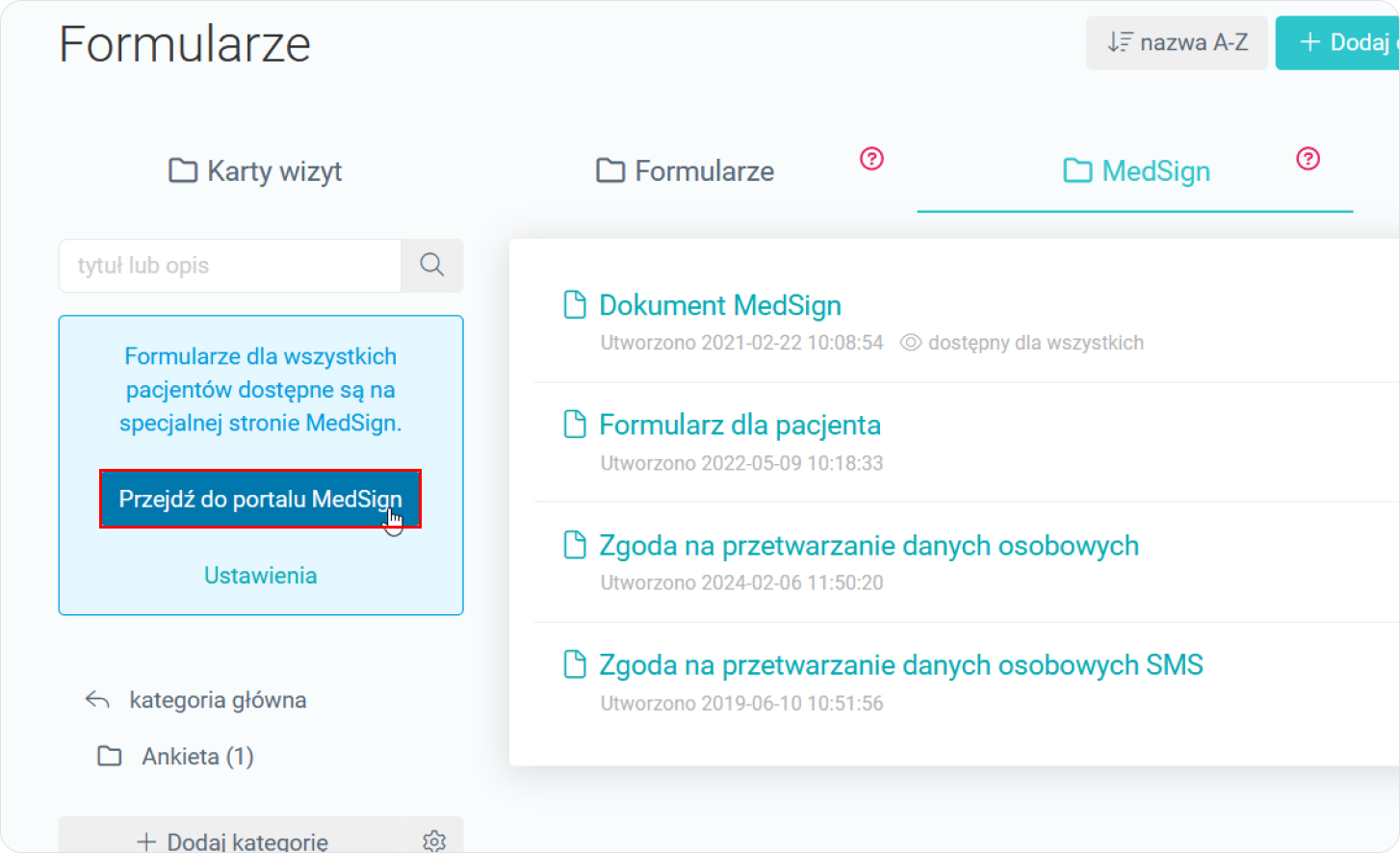
Task: Click the Przejdź do portalu MedSign button
Action: [x=260, y=499]
